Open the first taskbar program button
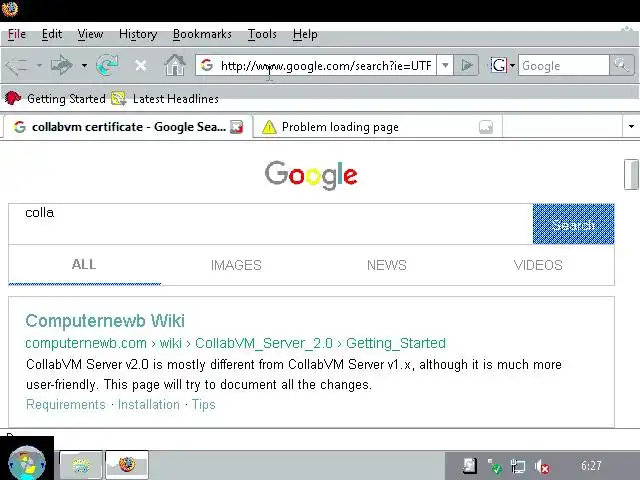This screenshot has height=480, width=640. click(81, 465)
